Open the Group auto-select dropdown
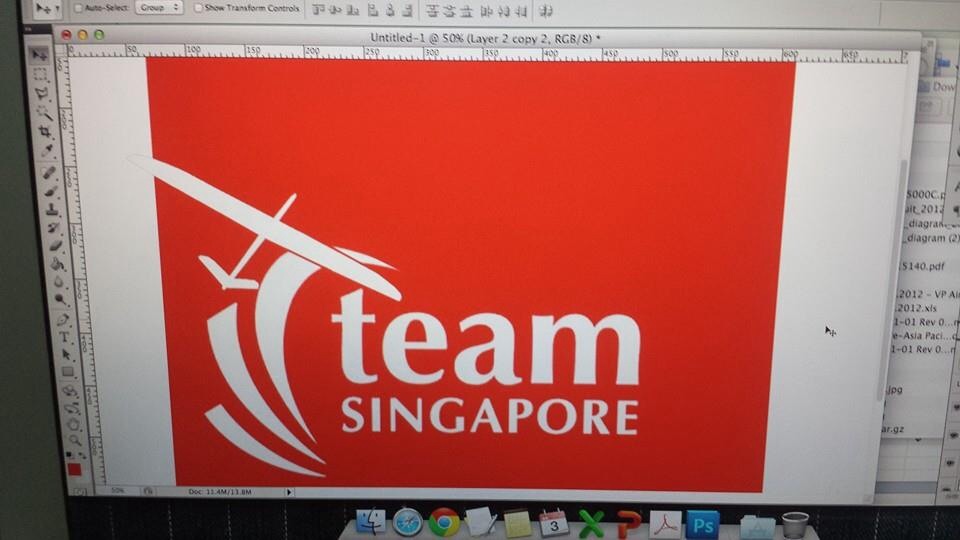This screenshot has width=960, height=540. point(159,7)
